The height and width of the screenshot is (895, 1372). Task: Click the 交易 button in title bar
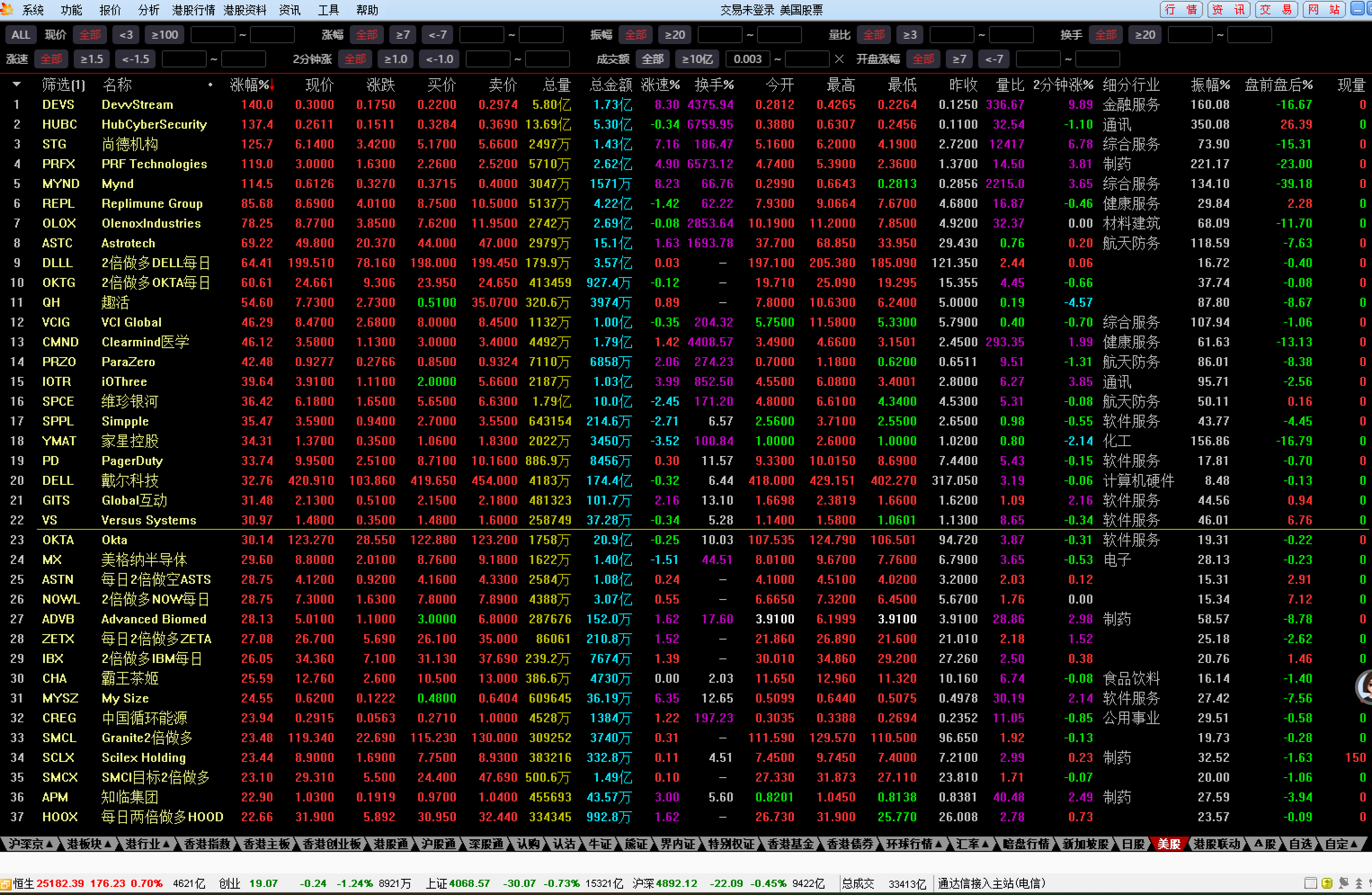pos(1276,9)
